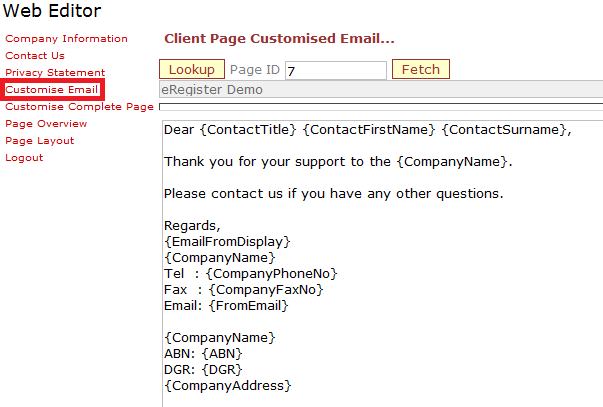This screenshot has width=603, height=407.
Task: Open the Page Layout link
Action: click(39, 141)
